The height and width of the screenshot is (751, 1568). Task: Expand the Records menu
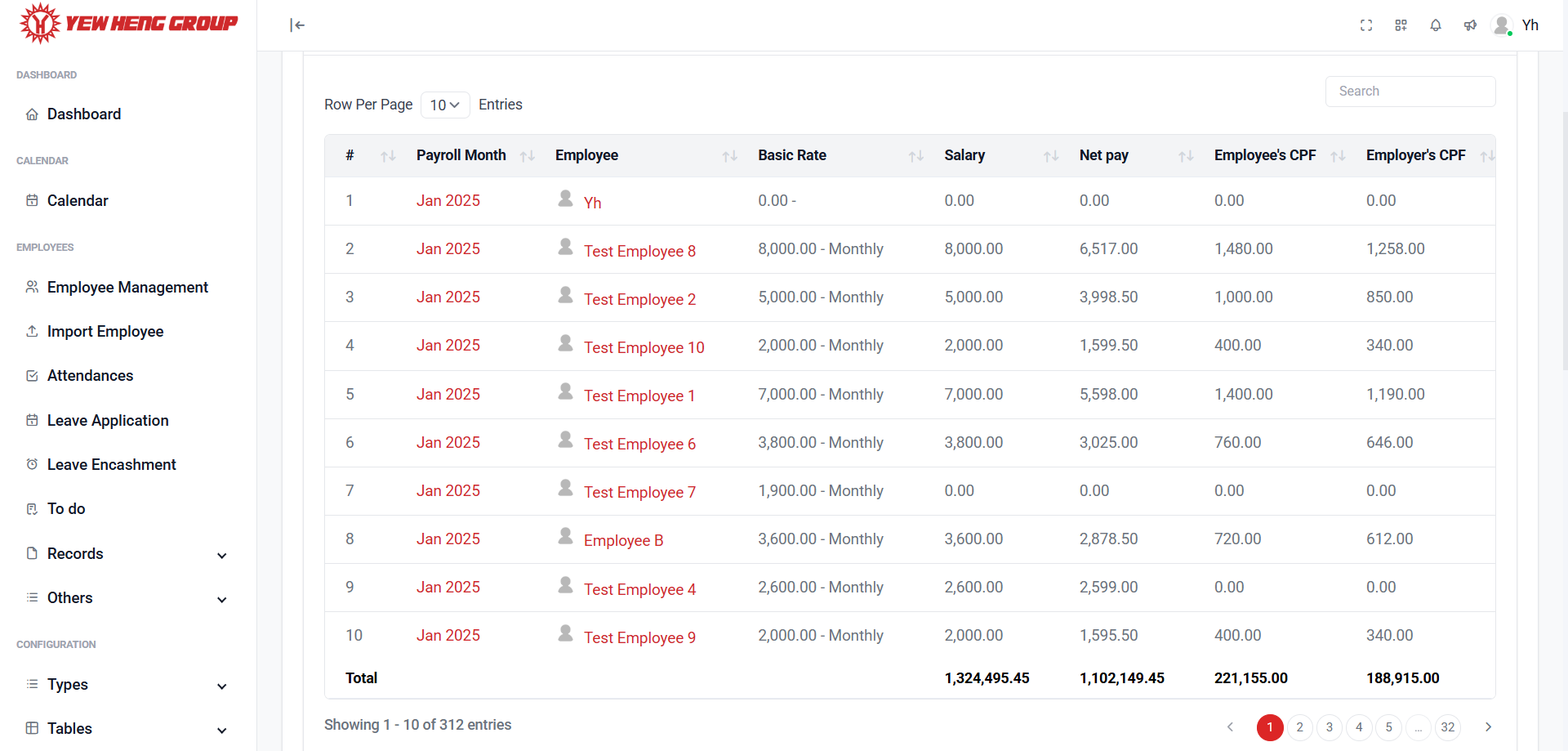[x=127, y=554]
